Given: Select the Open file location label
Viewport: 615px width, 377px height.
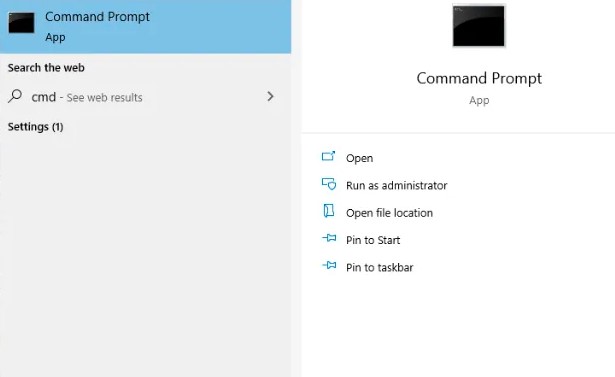Looking at the screenshot, I should coord(389,213).
